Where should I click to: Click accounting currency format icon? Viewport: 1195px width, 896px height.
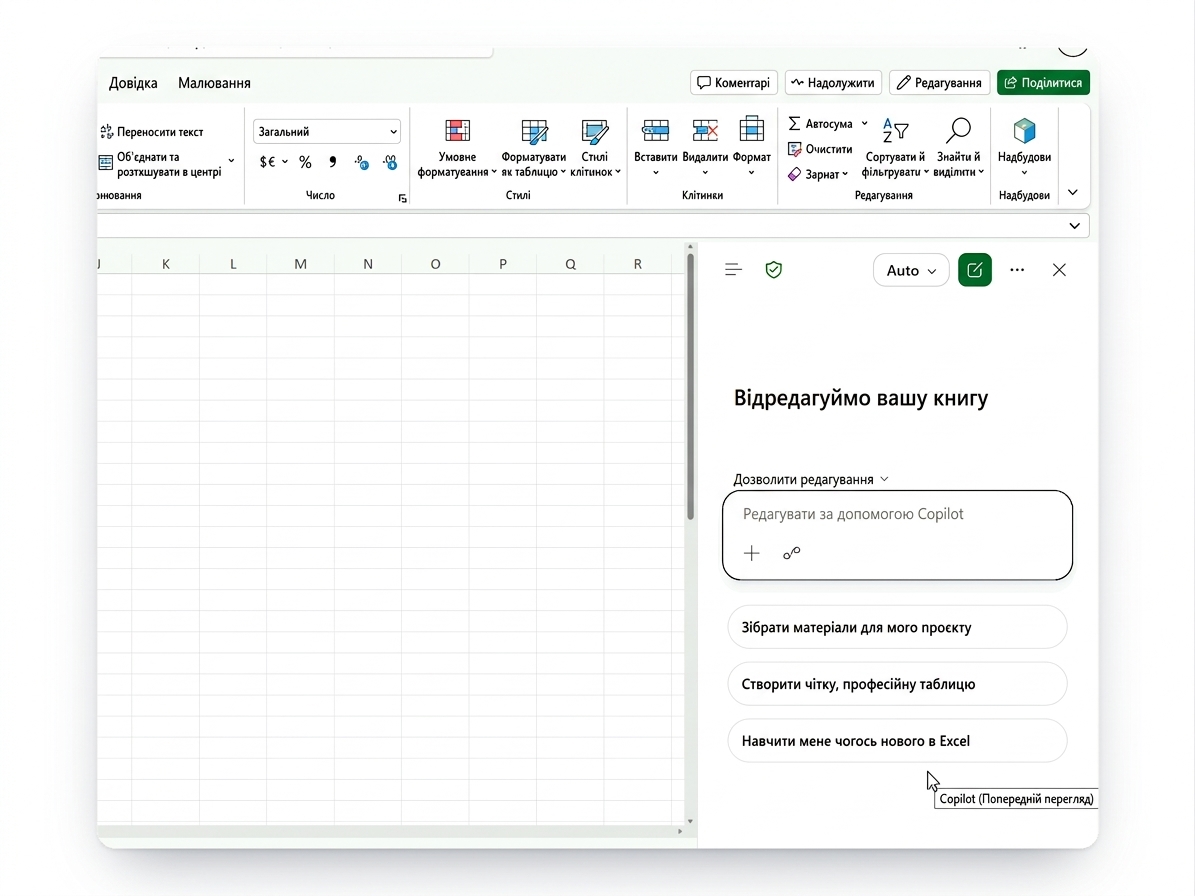click(x=268, y=162)
